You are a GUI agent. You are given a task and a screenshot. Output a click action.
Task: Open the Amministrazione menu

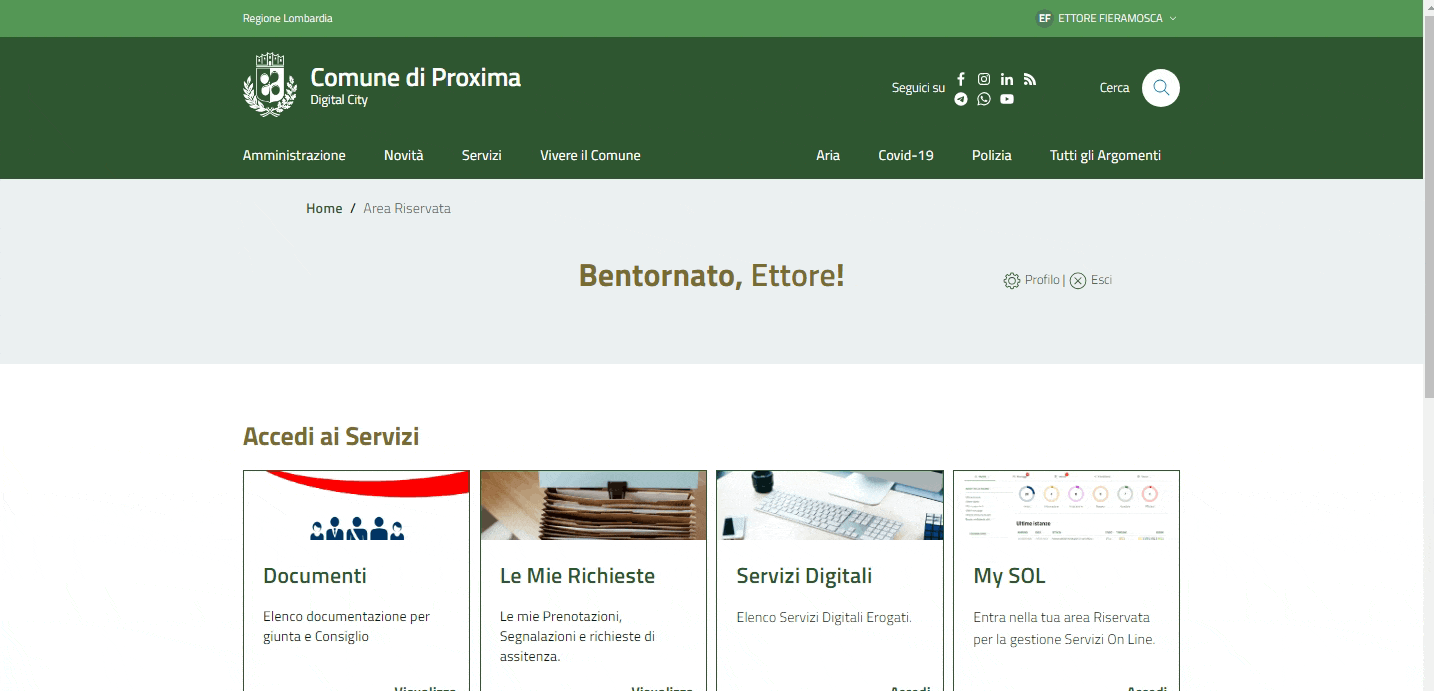pos(294,155)
